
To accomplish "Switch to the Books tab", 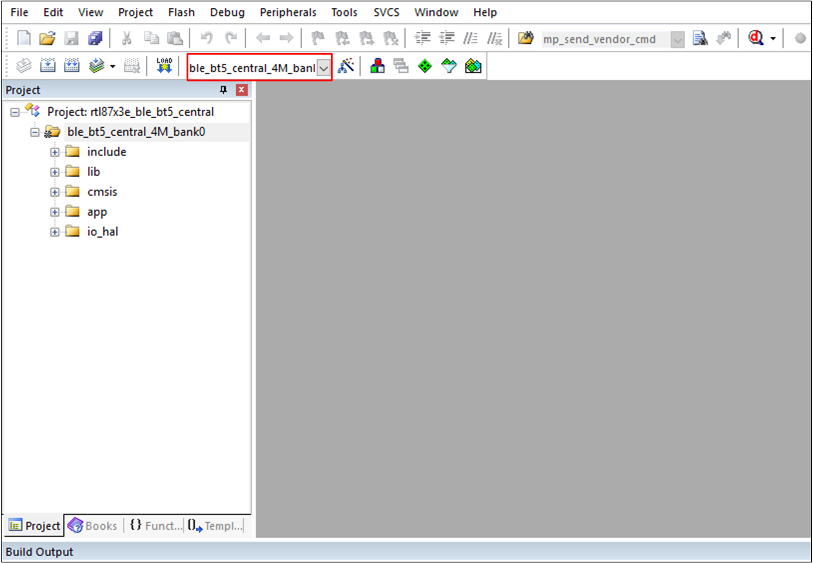I will pos(93,526).
